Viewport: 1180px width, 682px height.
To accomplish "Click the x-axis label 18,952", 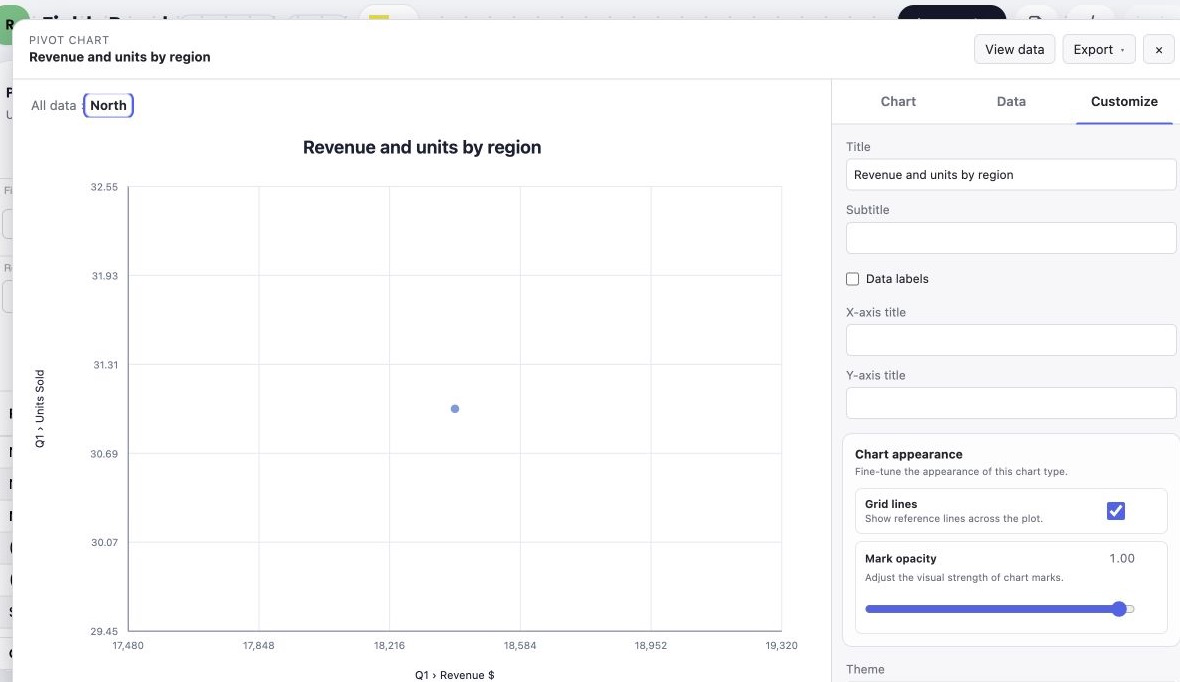I will pos(650,646).
